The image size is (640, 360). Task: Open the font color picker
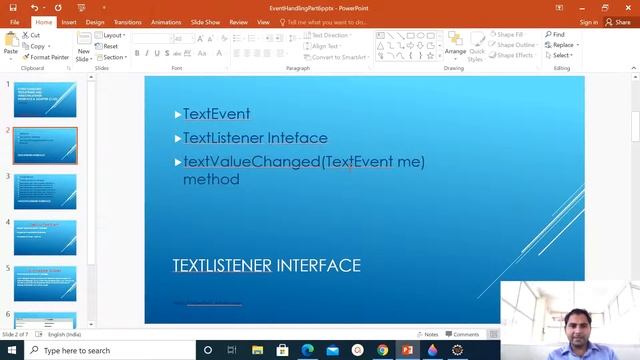tap(219, 53)
